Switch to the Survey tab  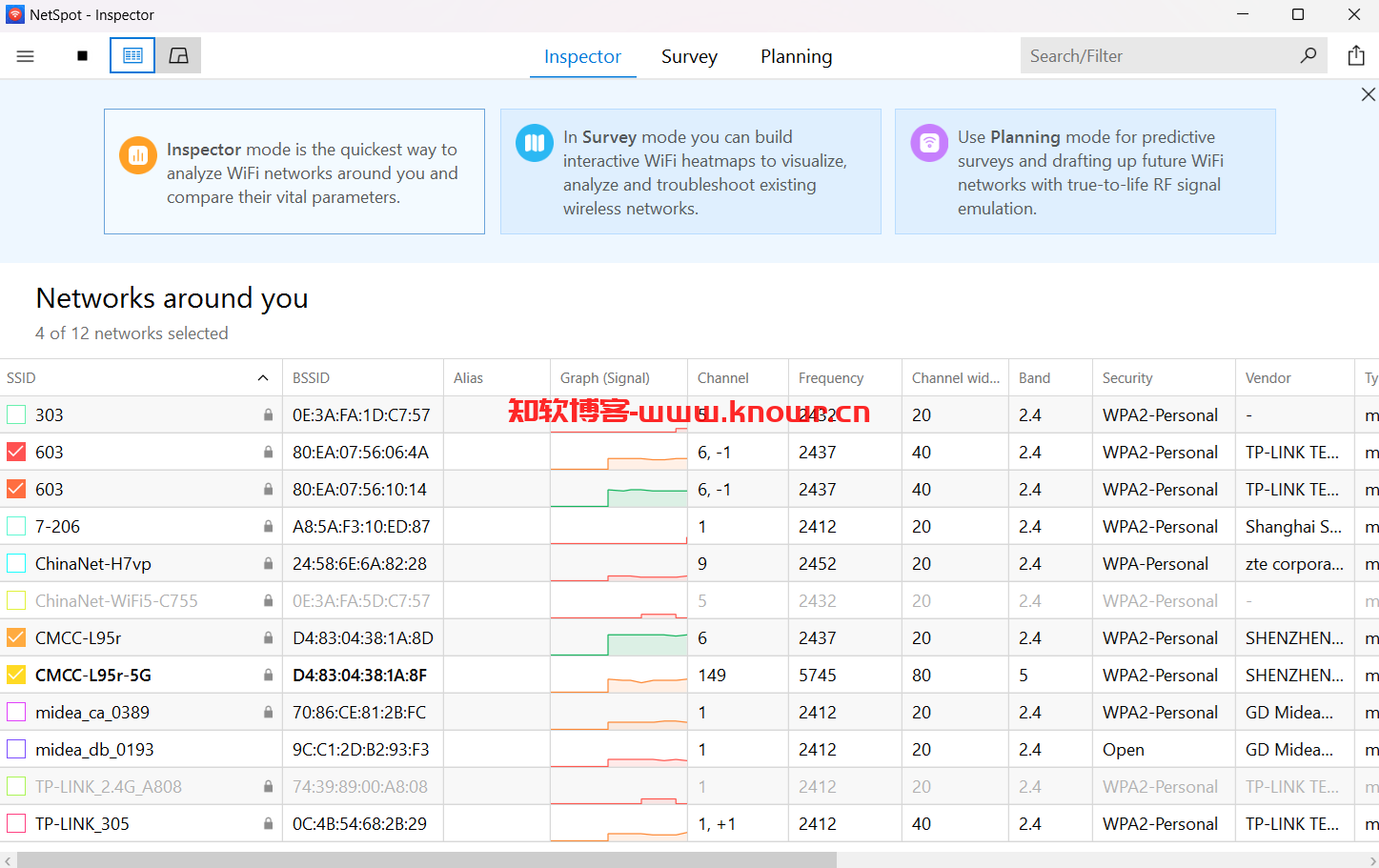point(689,56)
